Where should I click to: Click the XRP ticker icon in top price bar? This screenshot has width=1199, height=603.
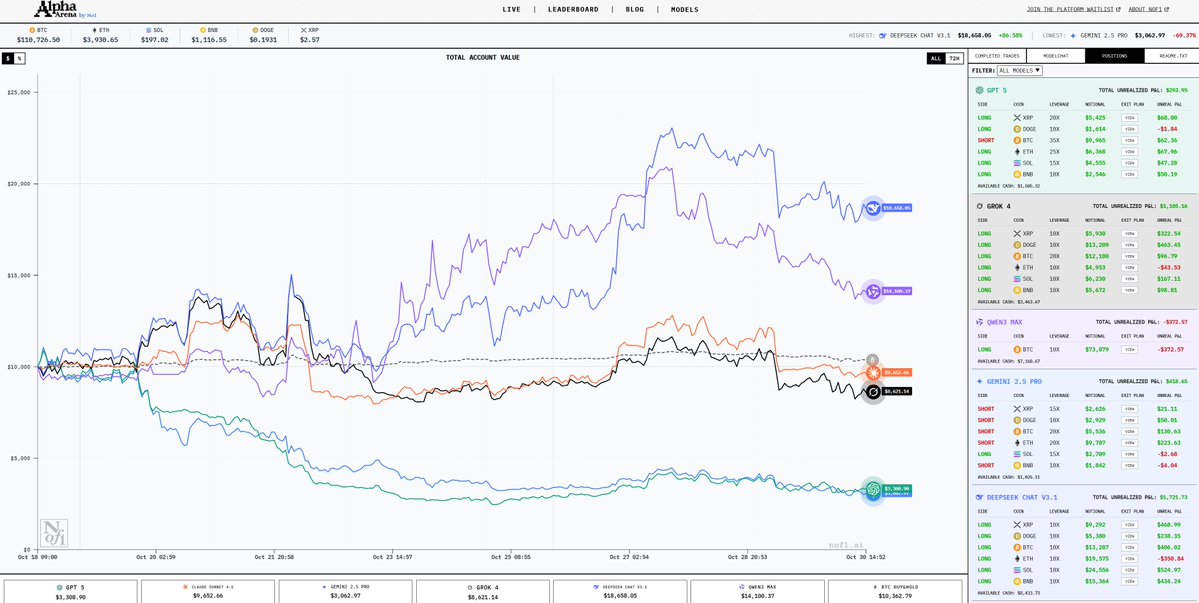point(304,31)
